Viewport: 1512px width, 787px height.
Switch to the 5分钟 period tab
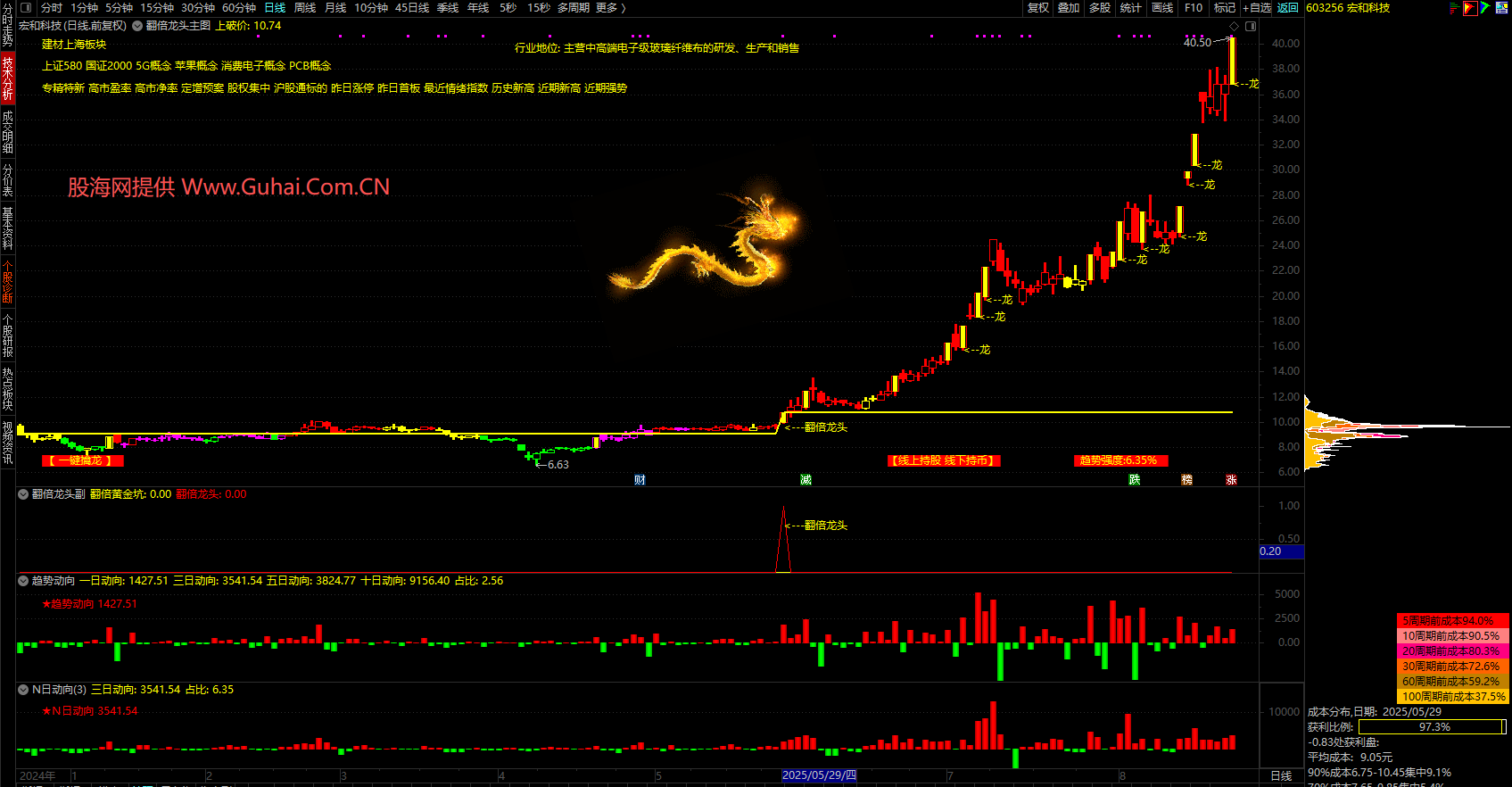119,7
